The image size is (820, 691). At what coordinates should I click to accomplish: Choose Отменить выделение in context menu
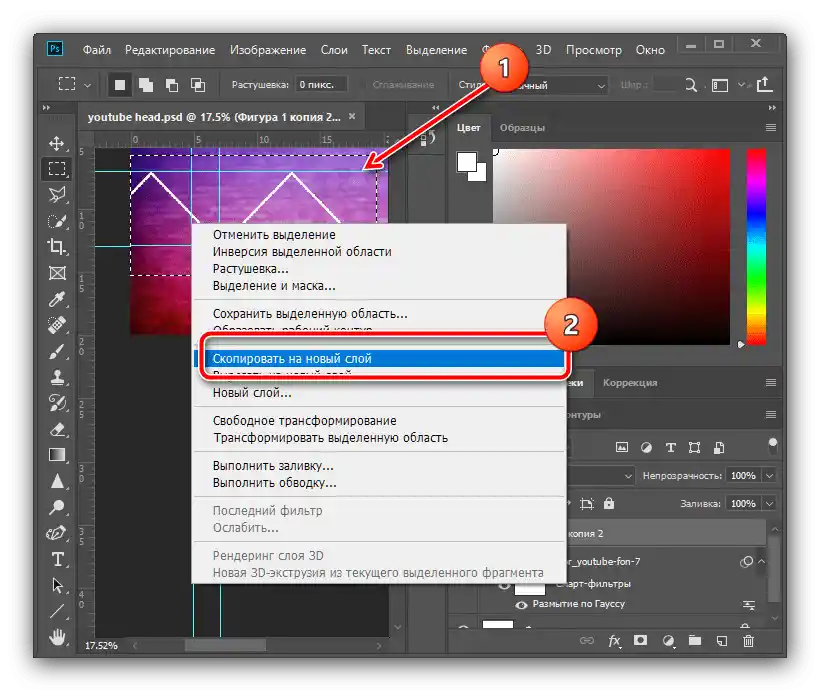274,234
